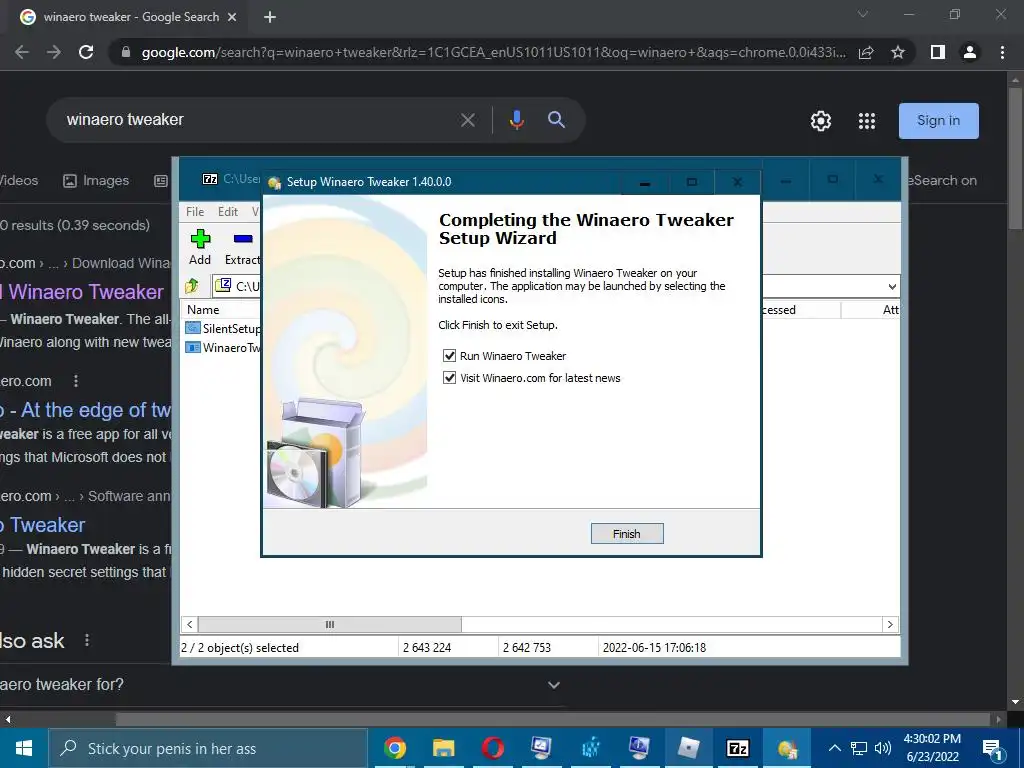The height and width of the screenshot is (768, 1024).
Task: Click the 7-Zip Add plus icon
Action: click(x=200, y=239)
